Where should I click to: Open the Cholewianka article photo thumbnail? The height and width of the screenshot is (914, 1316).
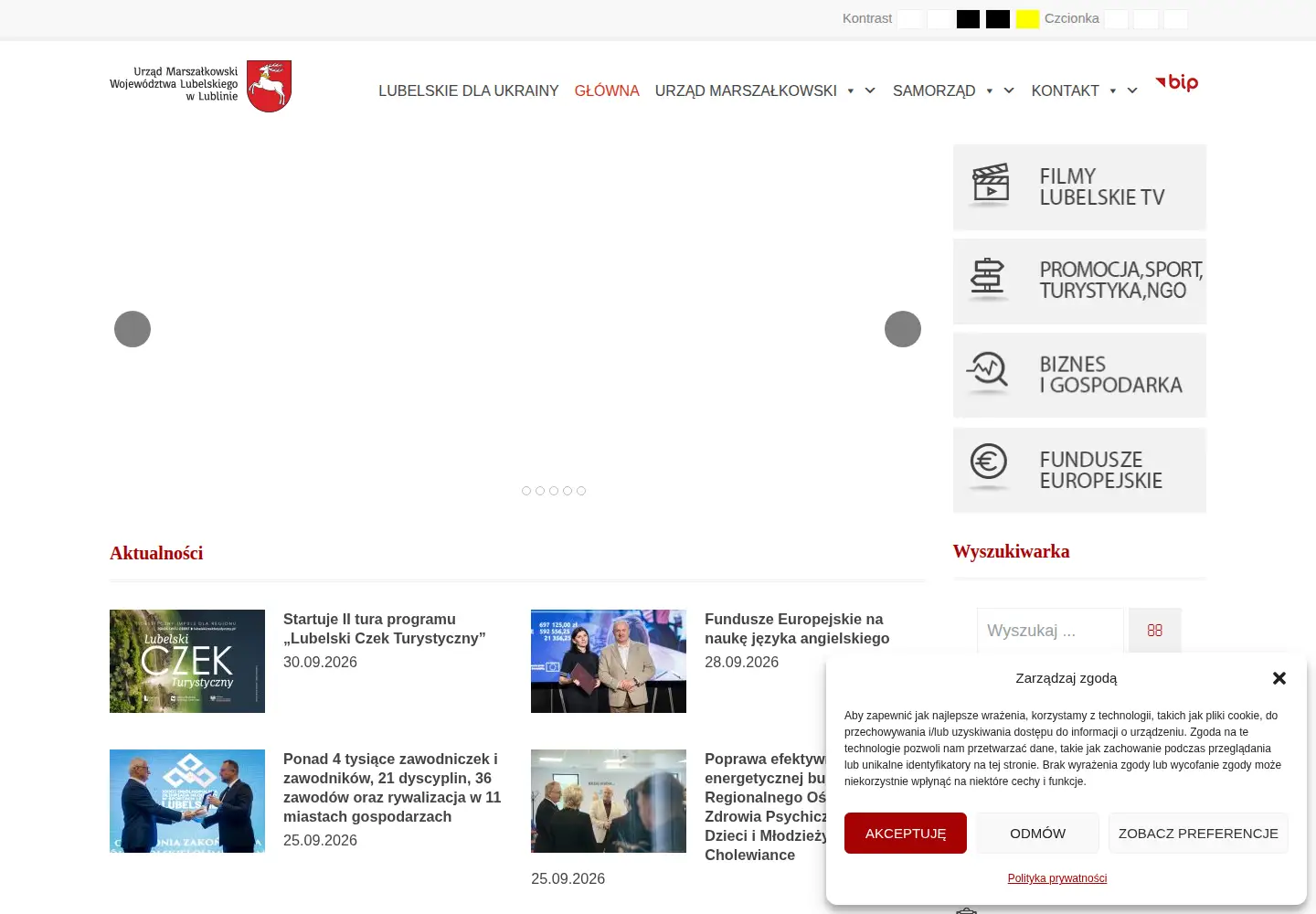609,801
